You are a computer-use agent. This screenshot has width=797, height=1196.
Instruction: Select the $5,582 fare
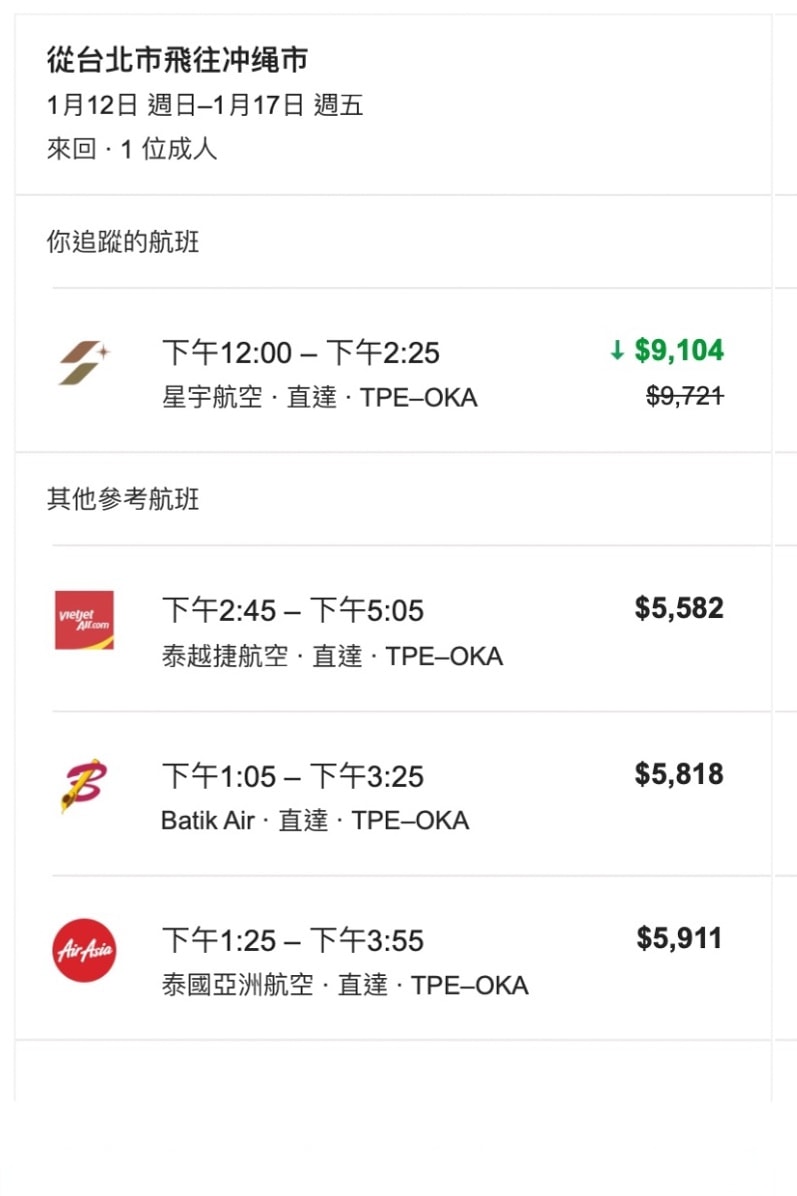click(679, 608)
